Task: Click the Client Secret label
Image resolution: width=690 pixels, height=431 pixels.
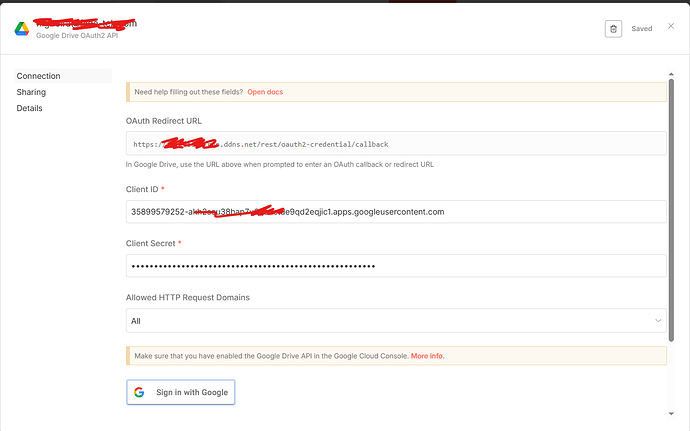Action: [x=150, y=243]
